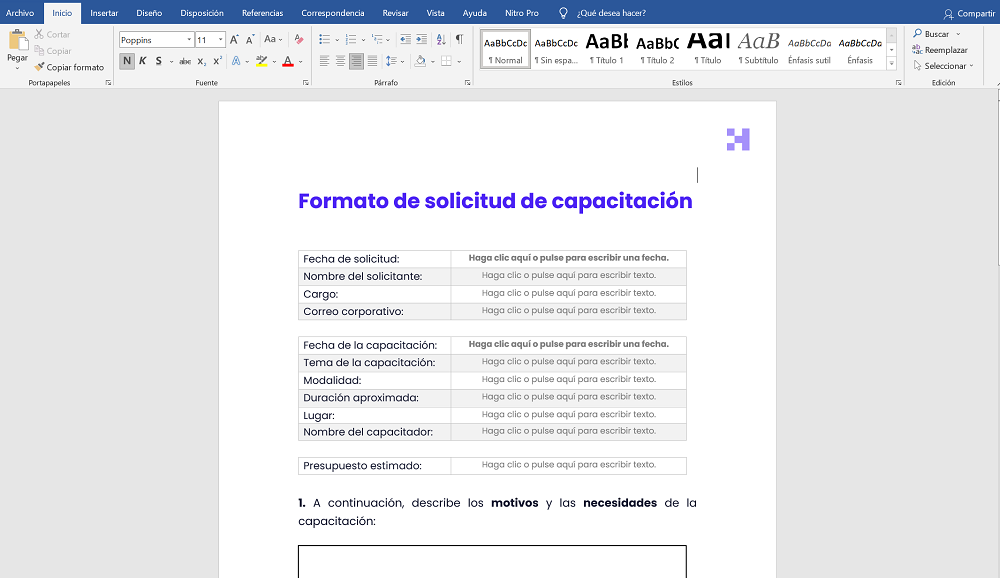
Task: Toggle subscript formatting
Action: (201, 60)
